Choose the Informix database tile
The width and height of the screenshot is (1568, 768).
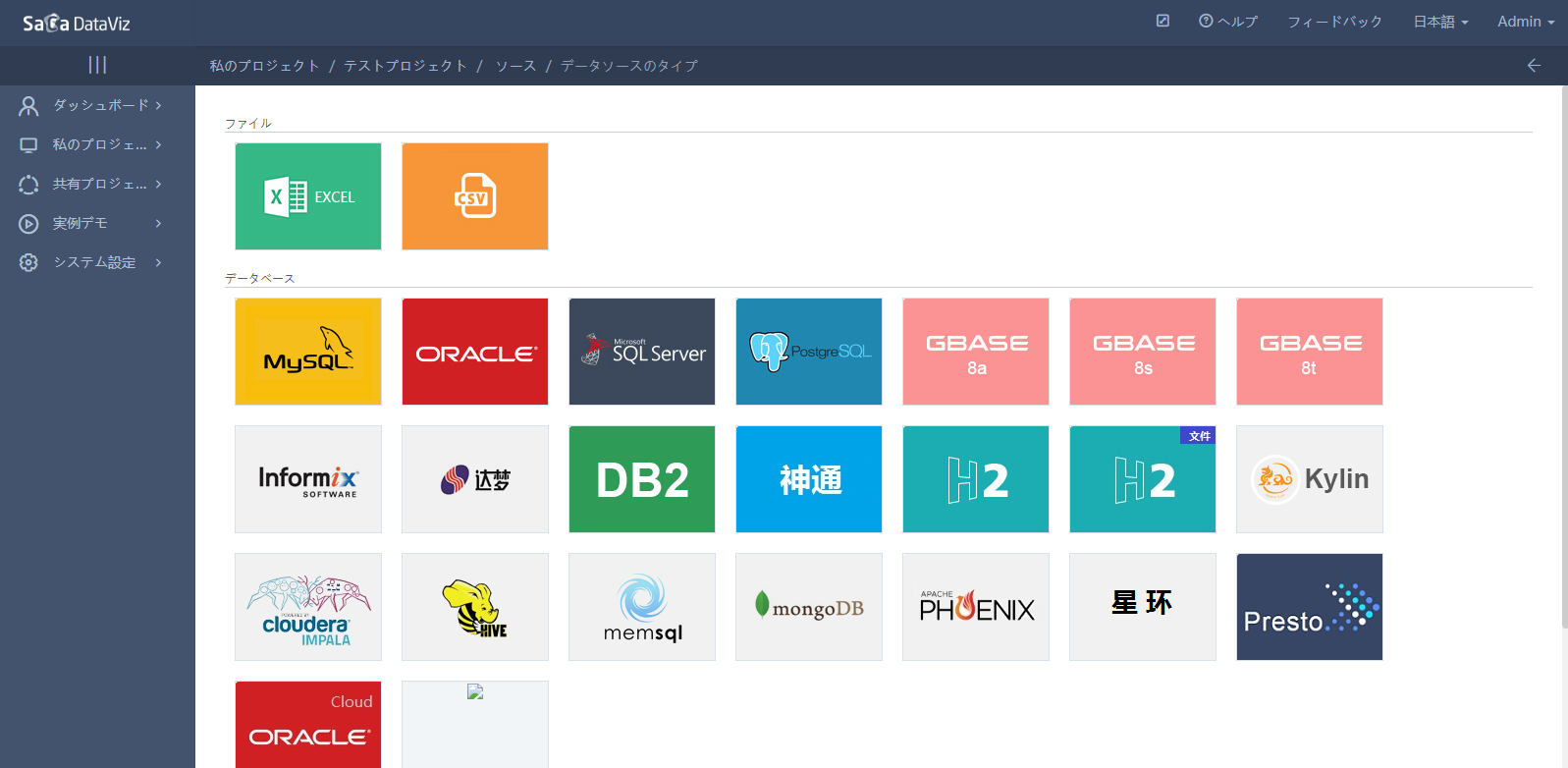(308, 479)
